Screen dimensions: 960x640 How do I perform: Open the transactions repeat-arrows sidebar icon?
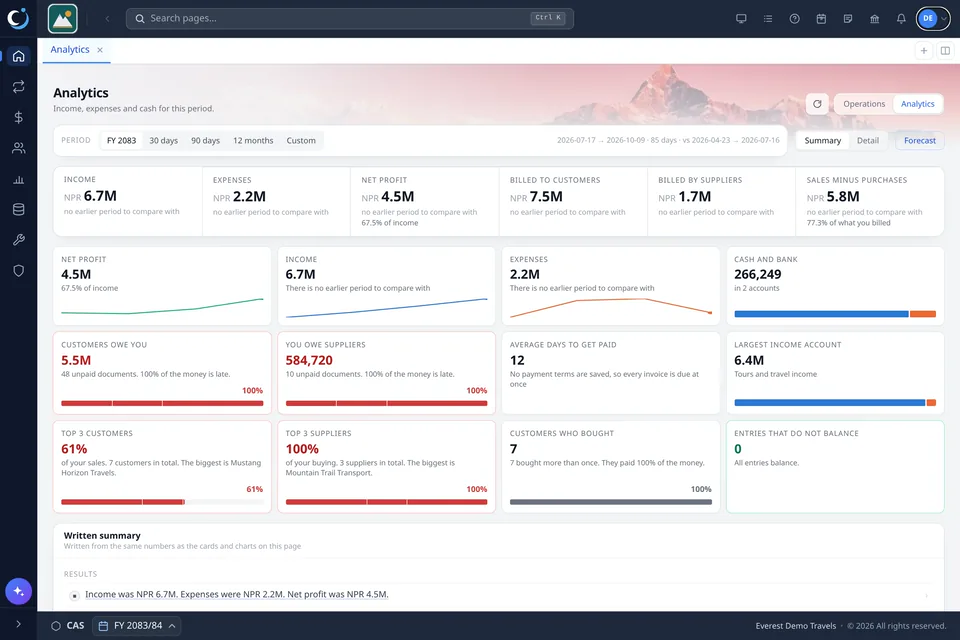click(x=18, y=86)
